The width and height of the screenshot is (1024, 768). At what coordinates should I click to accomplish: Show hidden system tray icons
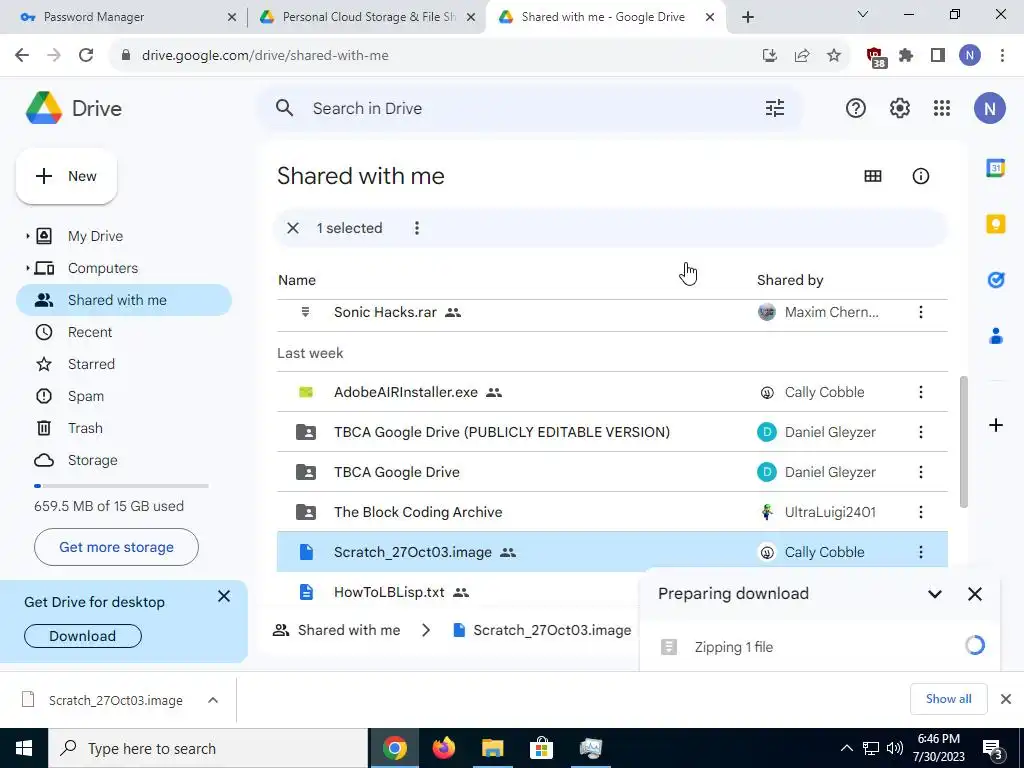[846, 748]
